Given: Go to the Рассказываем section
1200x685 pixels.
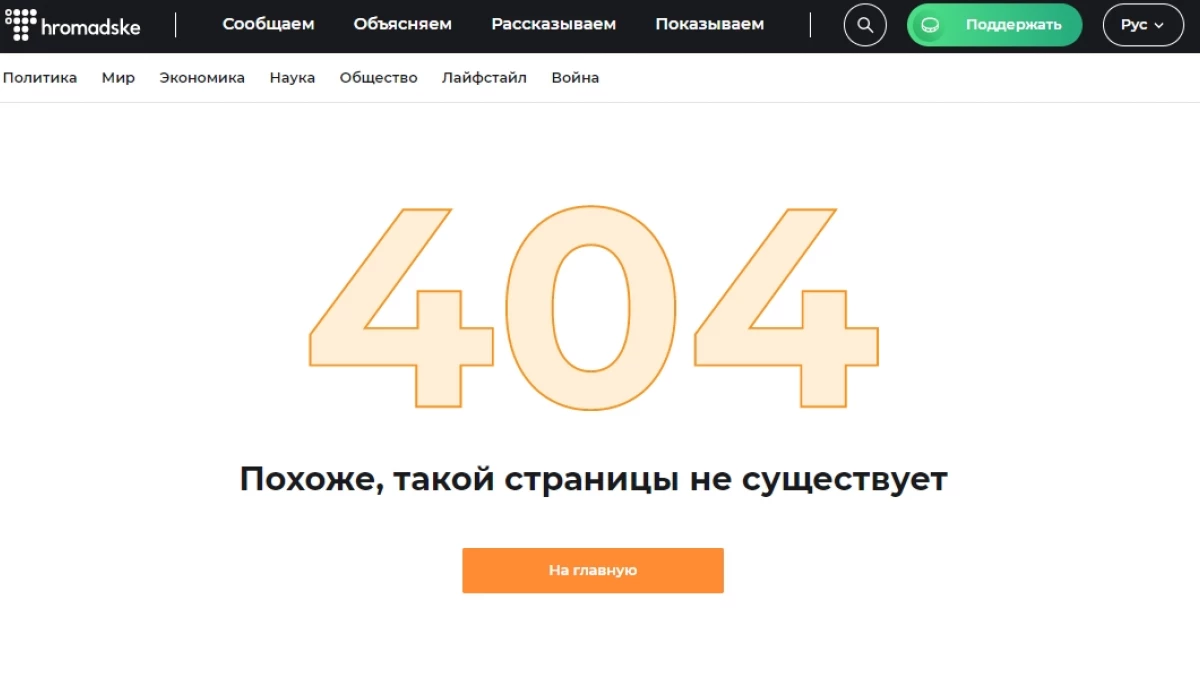Looking at the screenshot, I should [553, 24].
